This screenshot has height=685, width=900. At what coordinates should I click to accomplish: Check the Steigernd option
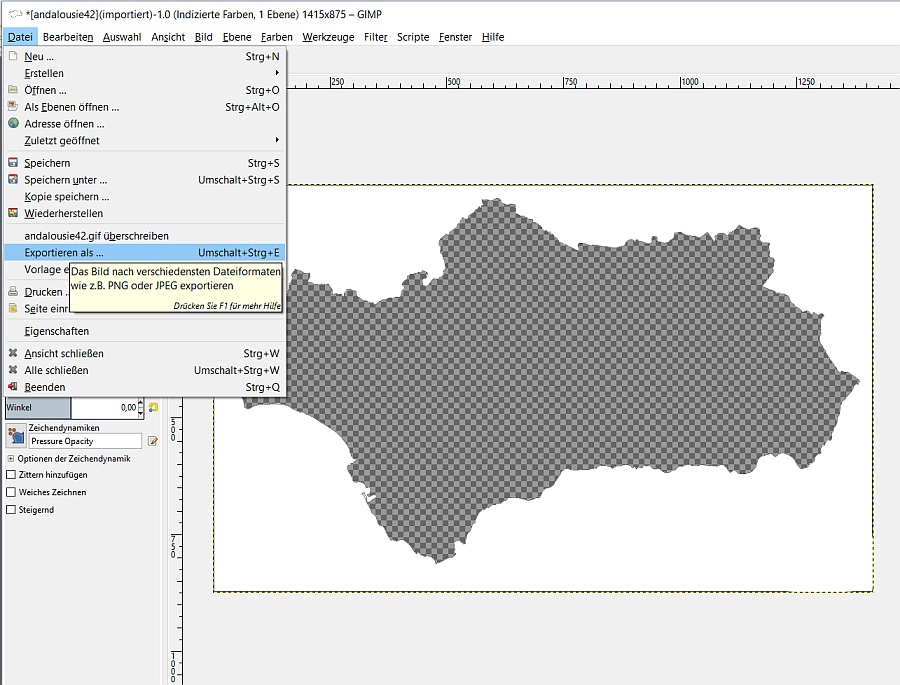[x=11, y=509]
